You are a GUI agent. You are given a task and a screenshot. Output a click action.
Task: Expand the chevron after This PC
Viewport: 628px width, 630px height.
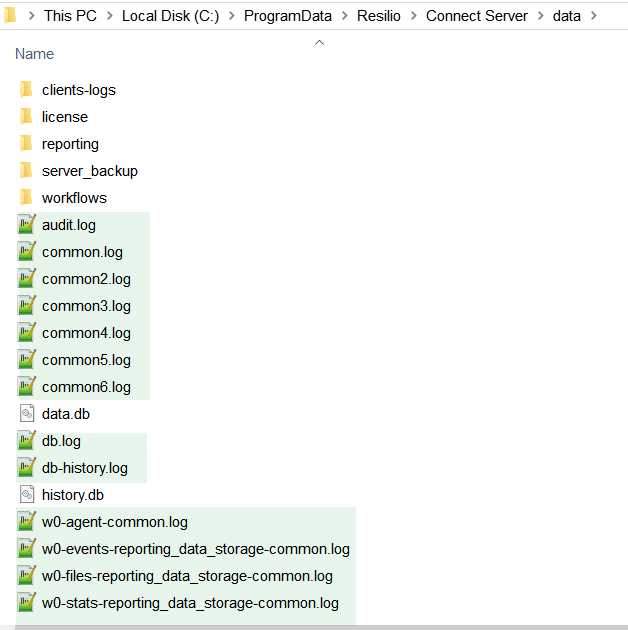[109, 16]
